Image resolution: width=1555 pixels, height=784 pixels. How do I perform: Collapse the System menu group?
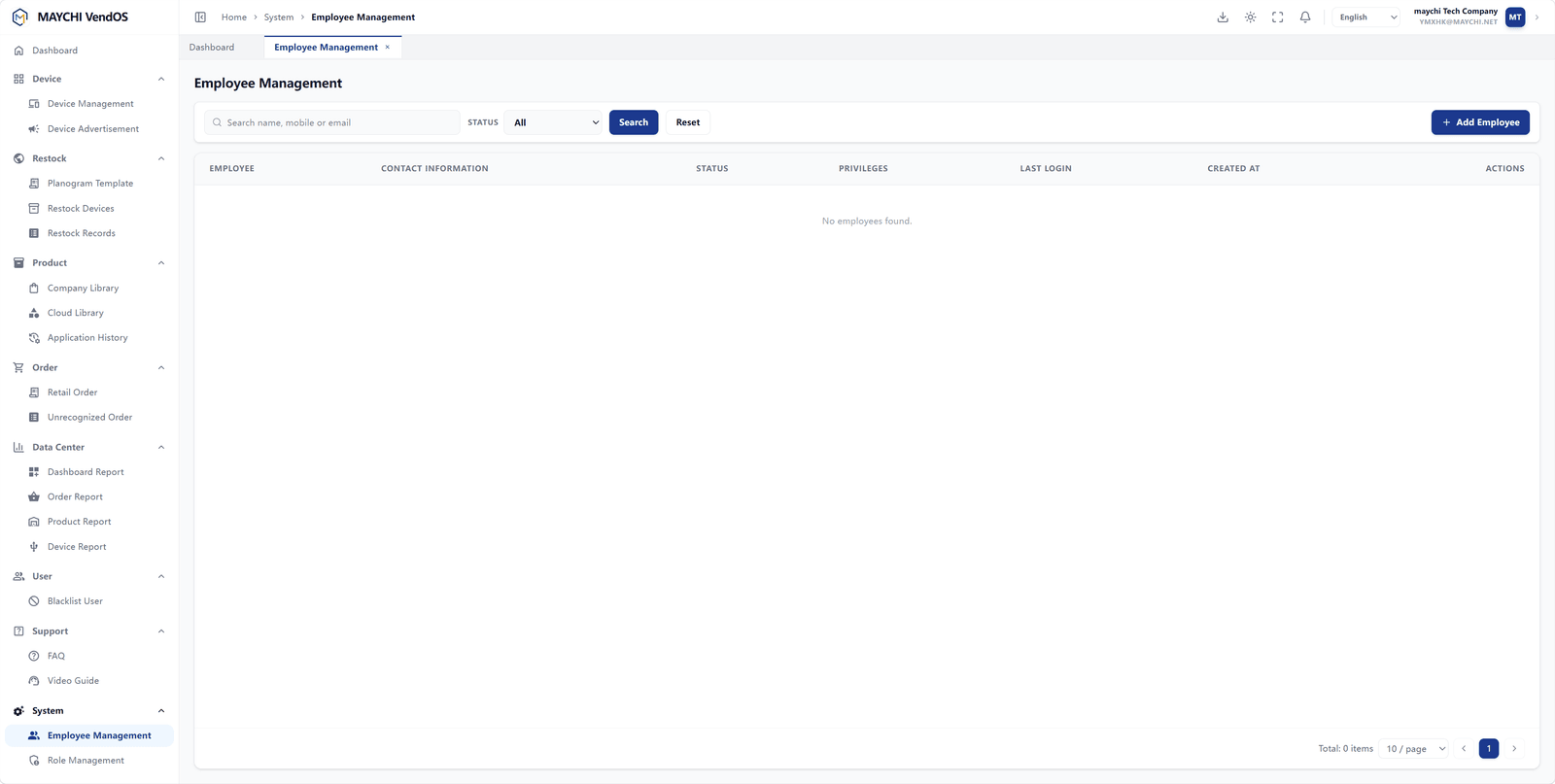[x=161, y=711]
